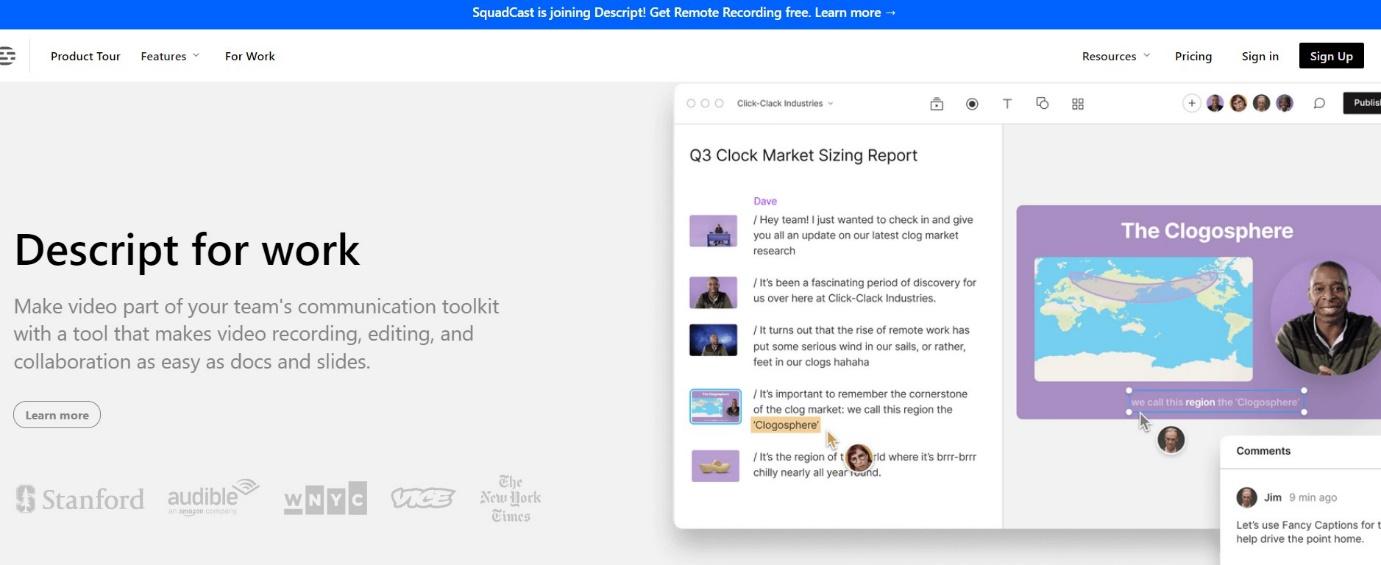Image resolution: width=1381 pixels, height=565 pixels.
Task: Select the thumbnail beside 'It's been a fascinating period'
Action: (x=713, y=292)
